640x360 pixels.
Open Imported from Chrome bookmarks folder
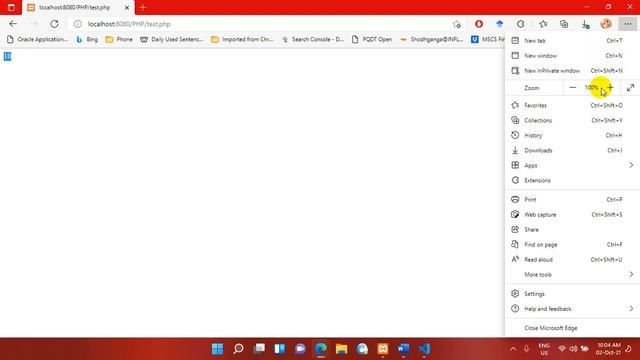tap(242, 39)
